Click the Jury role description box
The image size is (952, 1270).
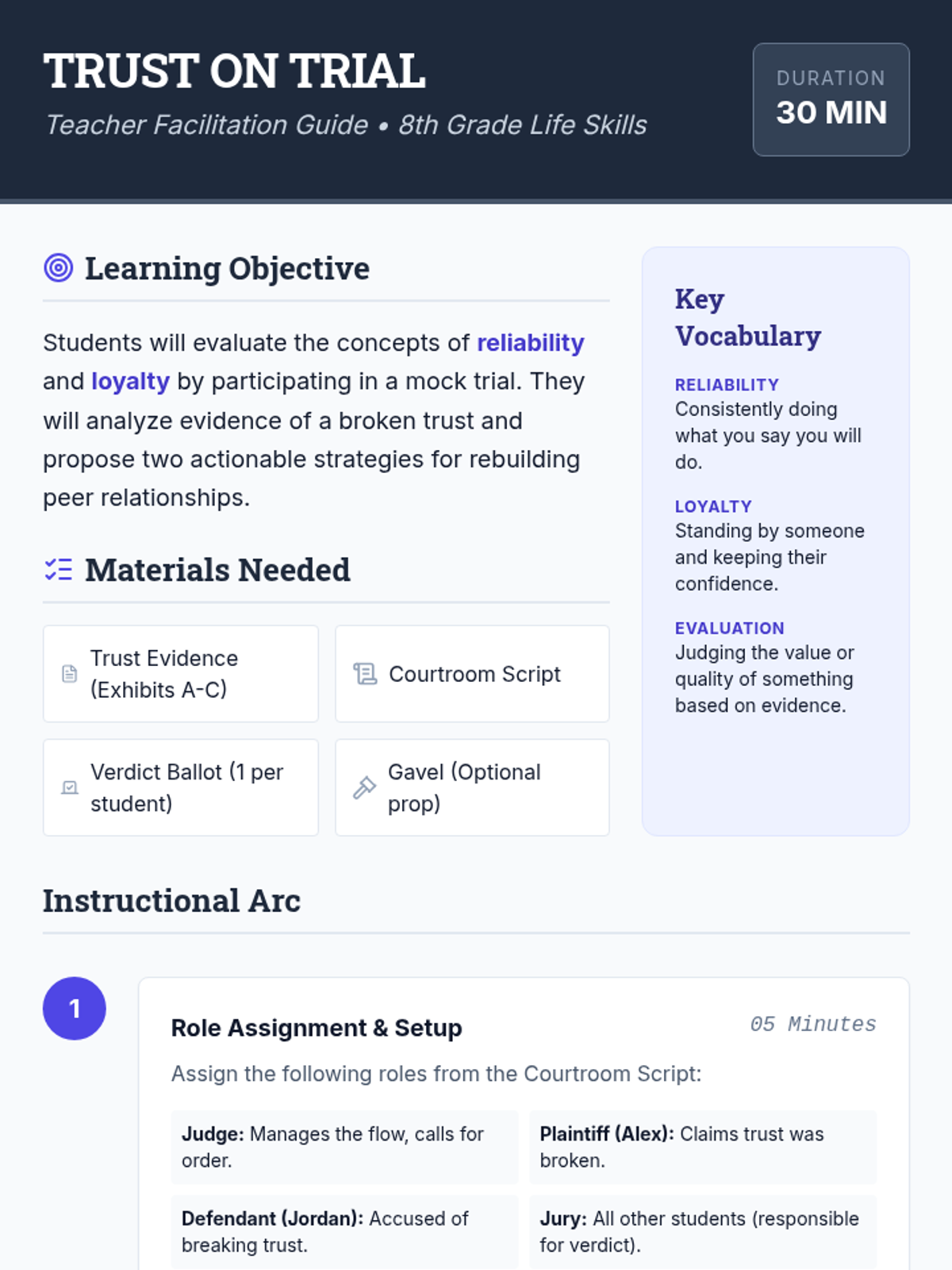702,1231
